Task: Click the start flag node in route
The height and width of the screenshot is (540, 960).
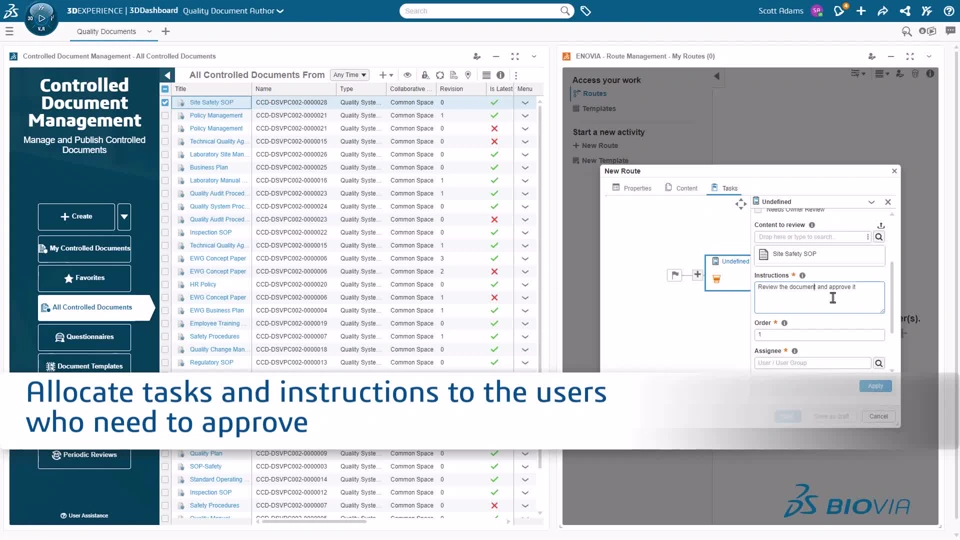Action: coord(675,275)
